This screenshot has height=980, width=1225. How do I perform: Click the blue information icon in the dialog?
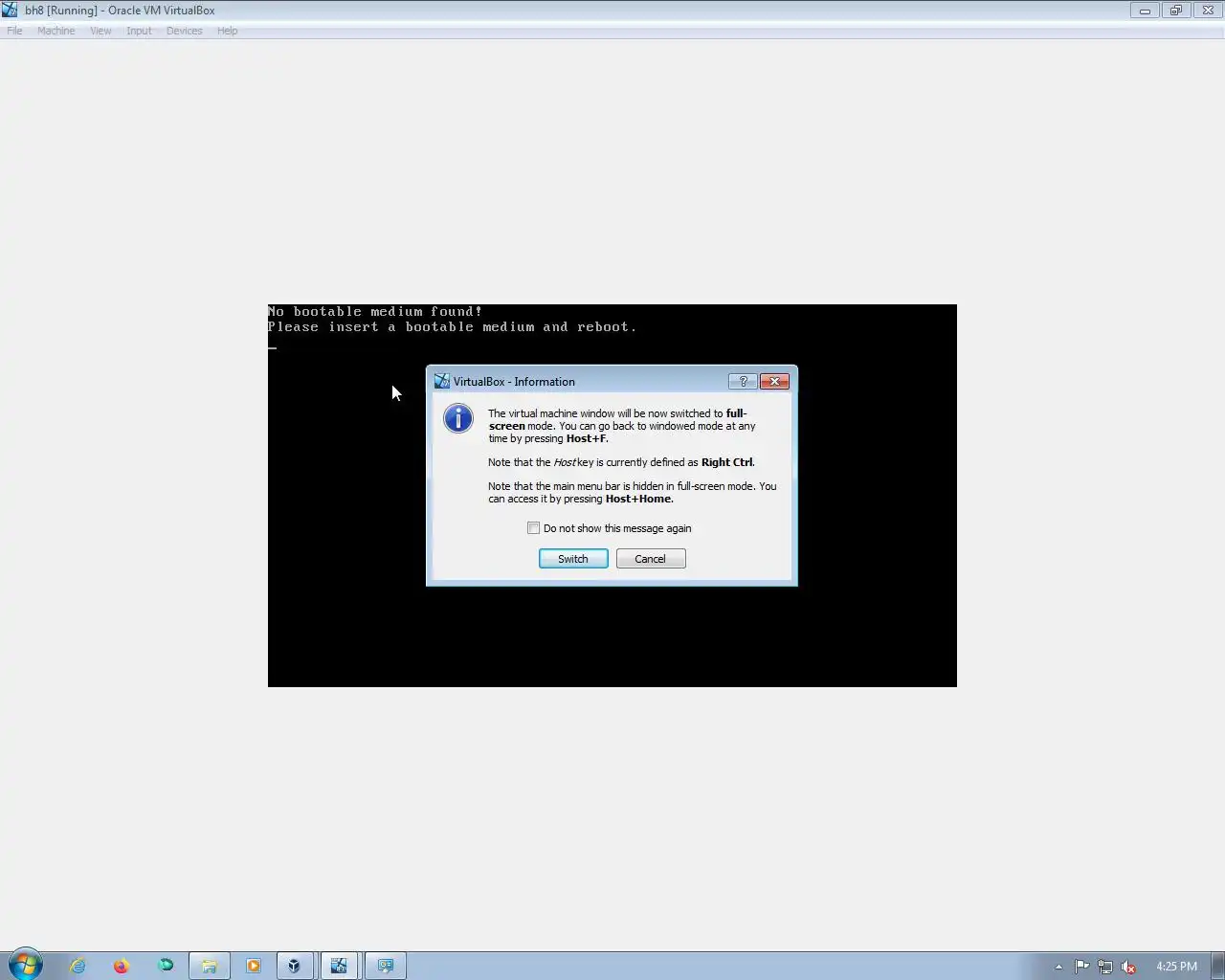[458, 418]
